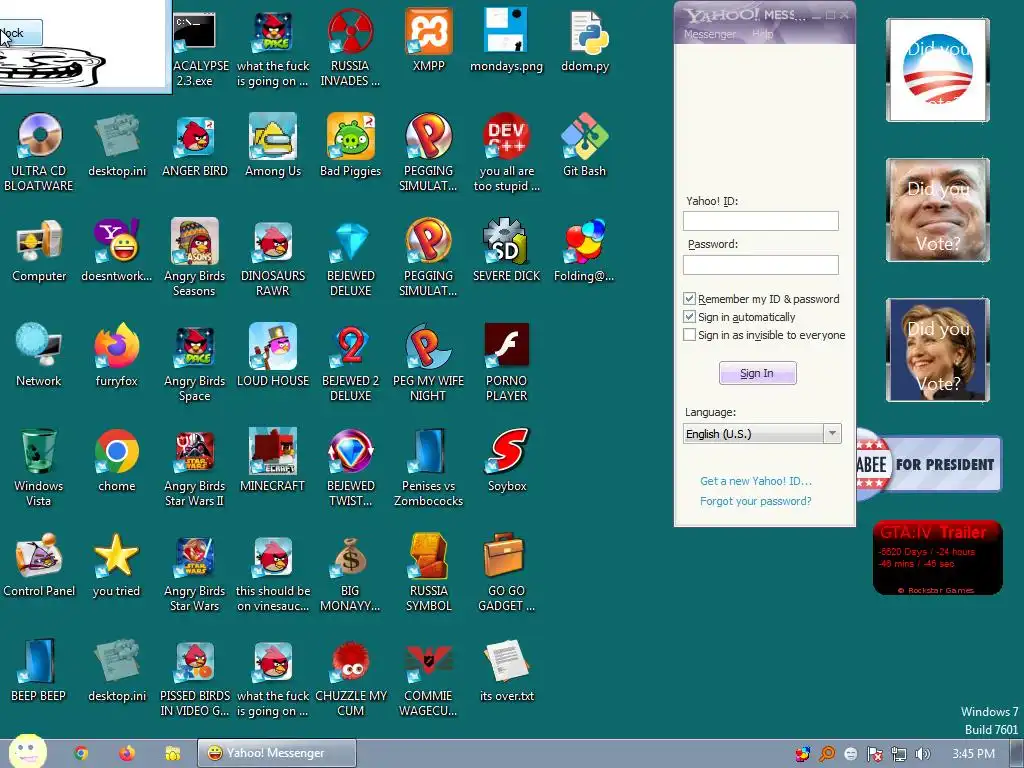Click the Sign In button

758,373
